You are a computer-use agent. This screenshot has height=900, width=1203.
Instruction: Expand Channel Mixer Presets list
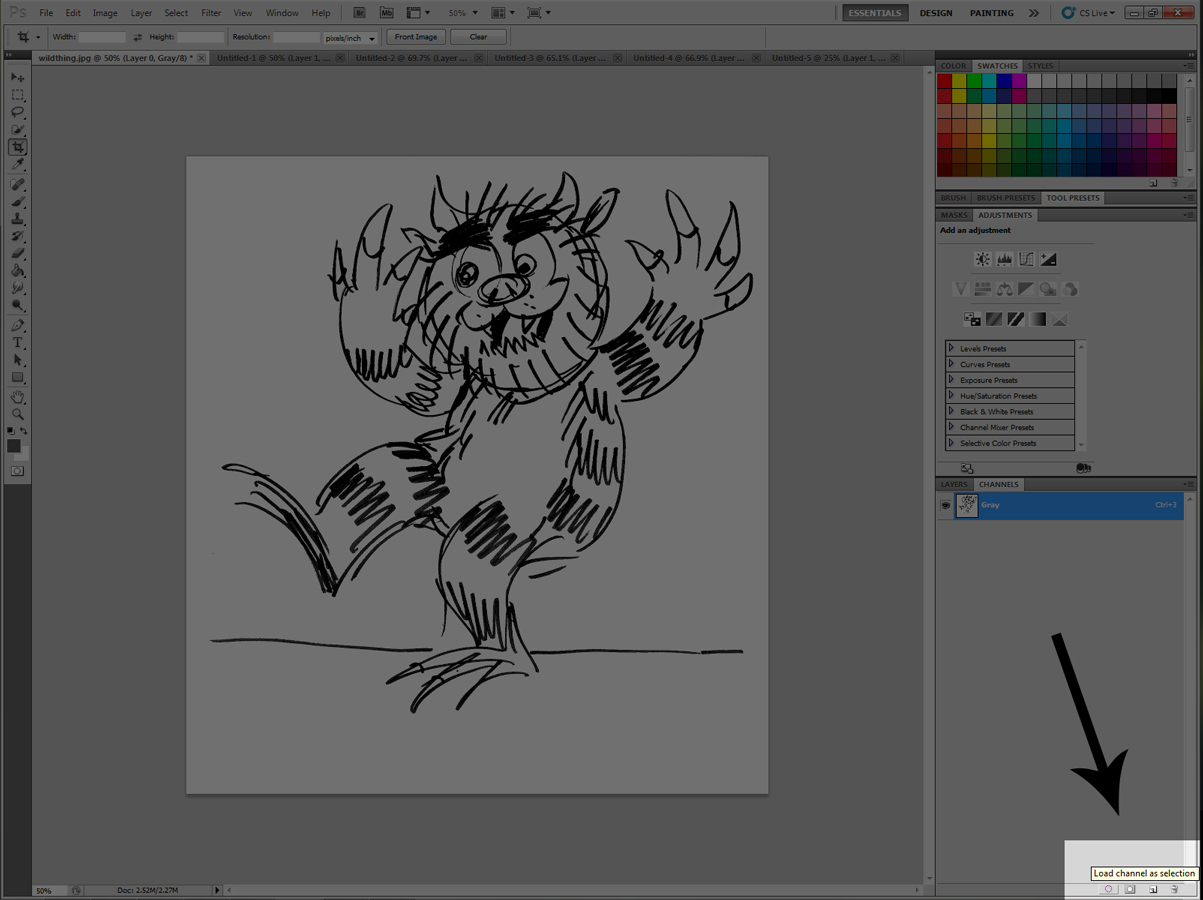click(x=951, y=427)
